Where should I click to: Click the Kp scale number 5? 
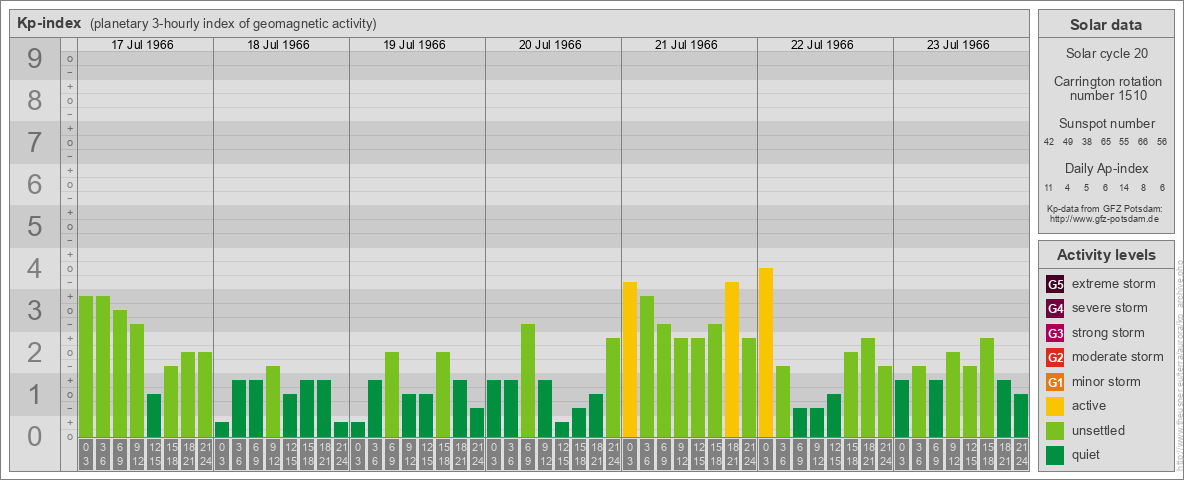coord(35,226)
